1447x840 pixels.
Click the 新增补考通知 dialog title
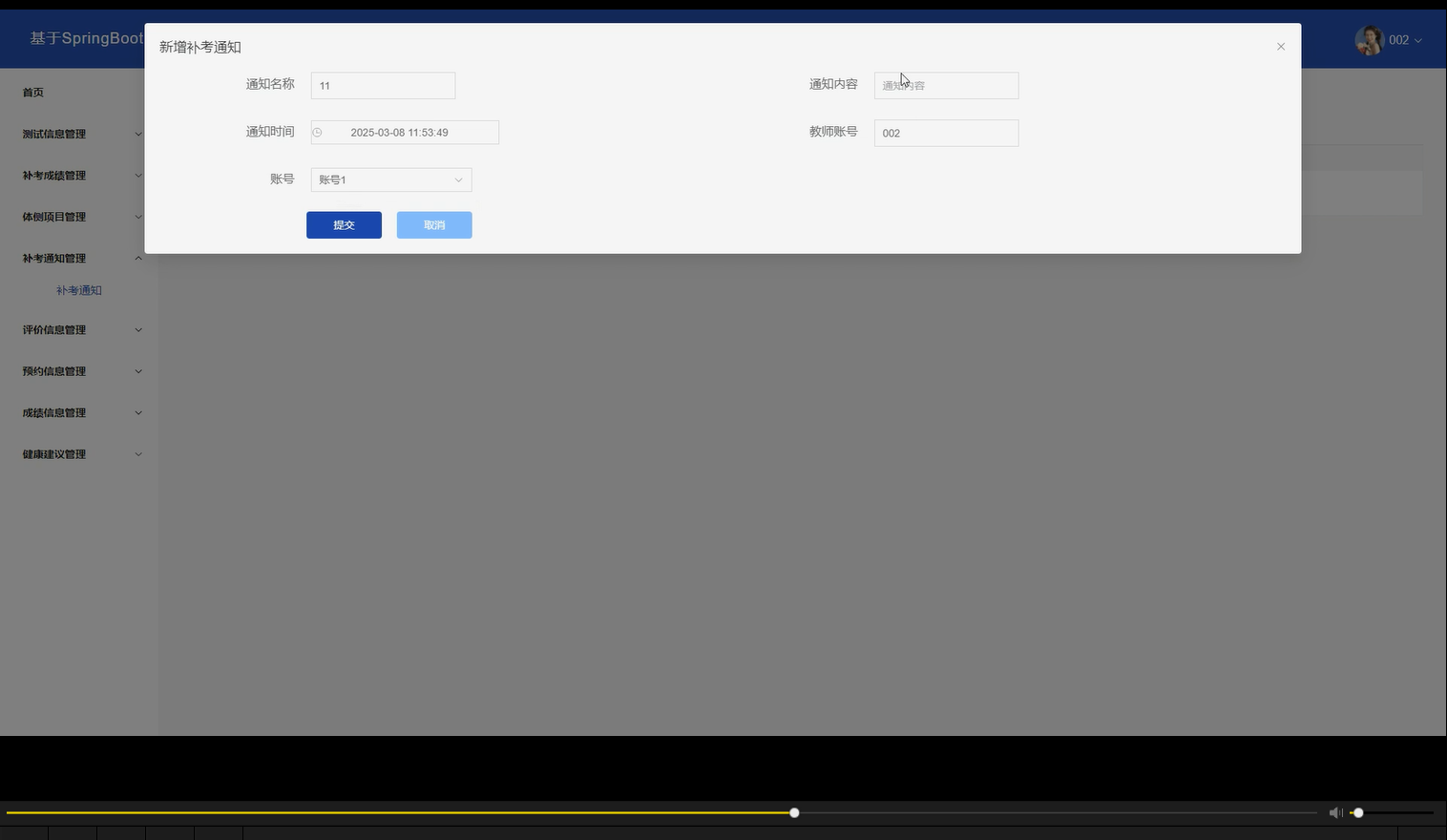(200, 47)
